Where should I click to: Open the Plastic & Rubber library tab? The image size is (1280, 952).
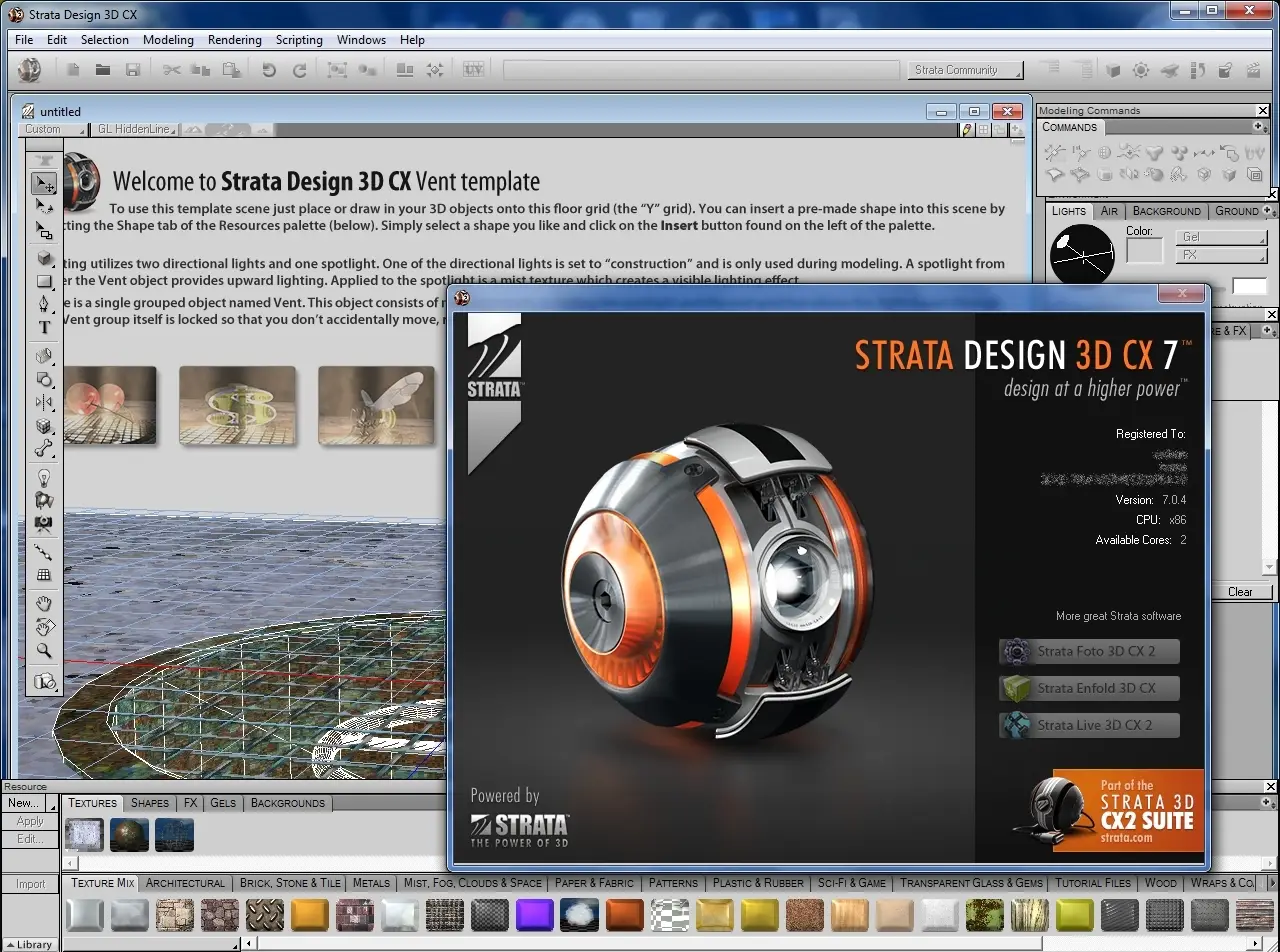(x=758, y=883)
